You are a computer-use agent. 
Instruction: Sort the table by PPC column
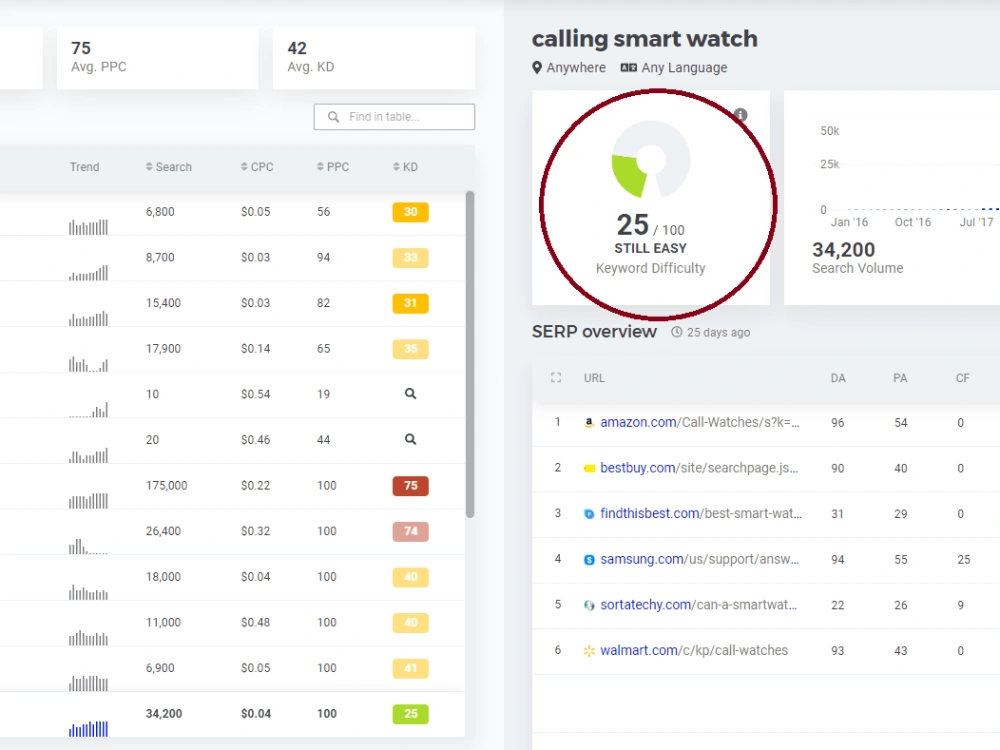(x=333, y=167)
